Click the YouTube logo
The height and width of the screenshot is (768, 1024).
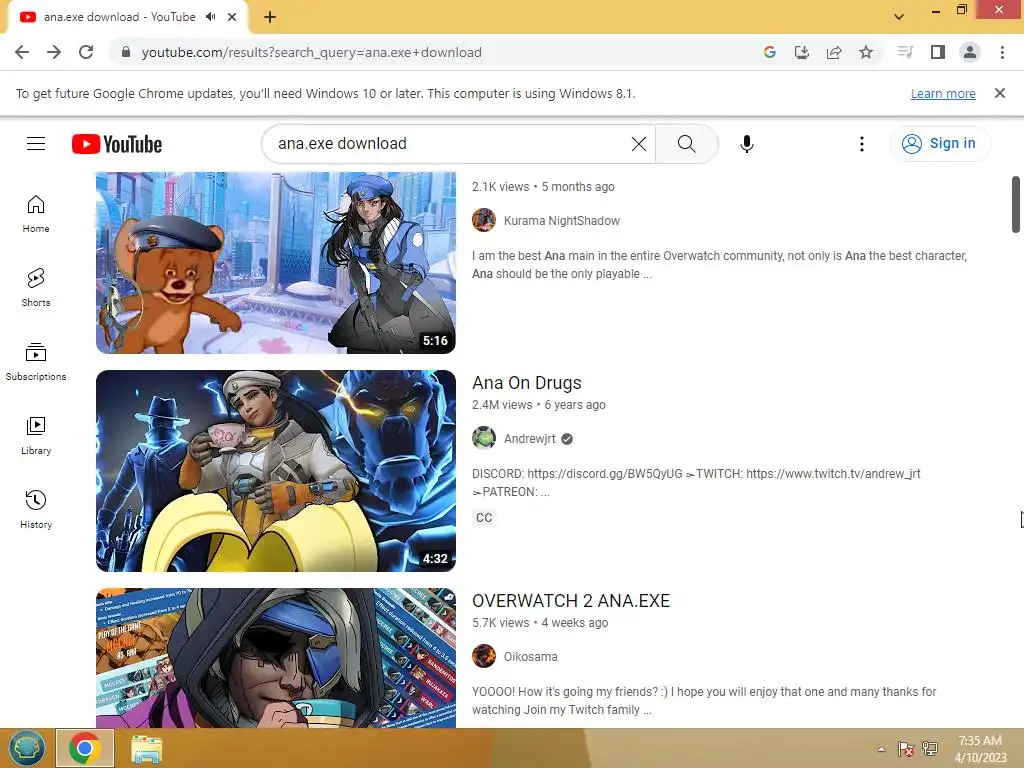tap(117, 144)
